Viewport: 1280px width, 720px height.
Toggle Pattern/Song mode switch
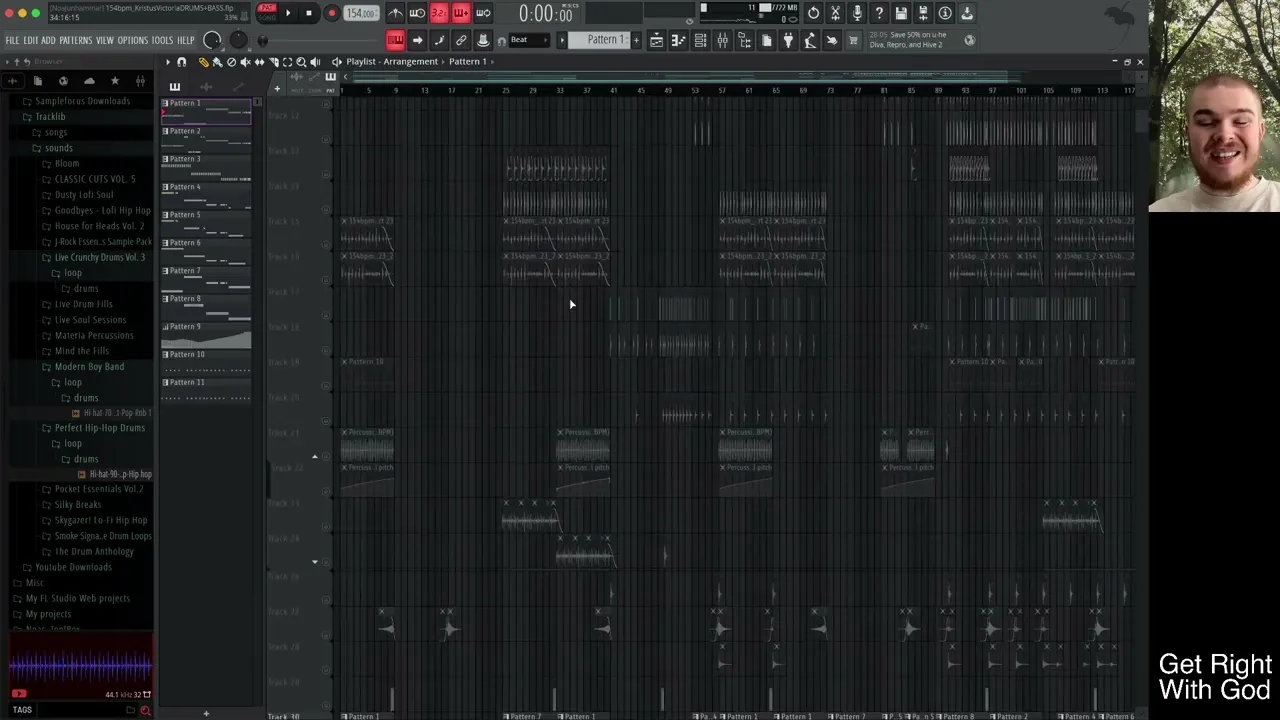tap(267, 12)
